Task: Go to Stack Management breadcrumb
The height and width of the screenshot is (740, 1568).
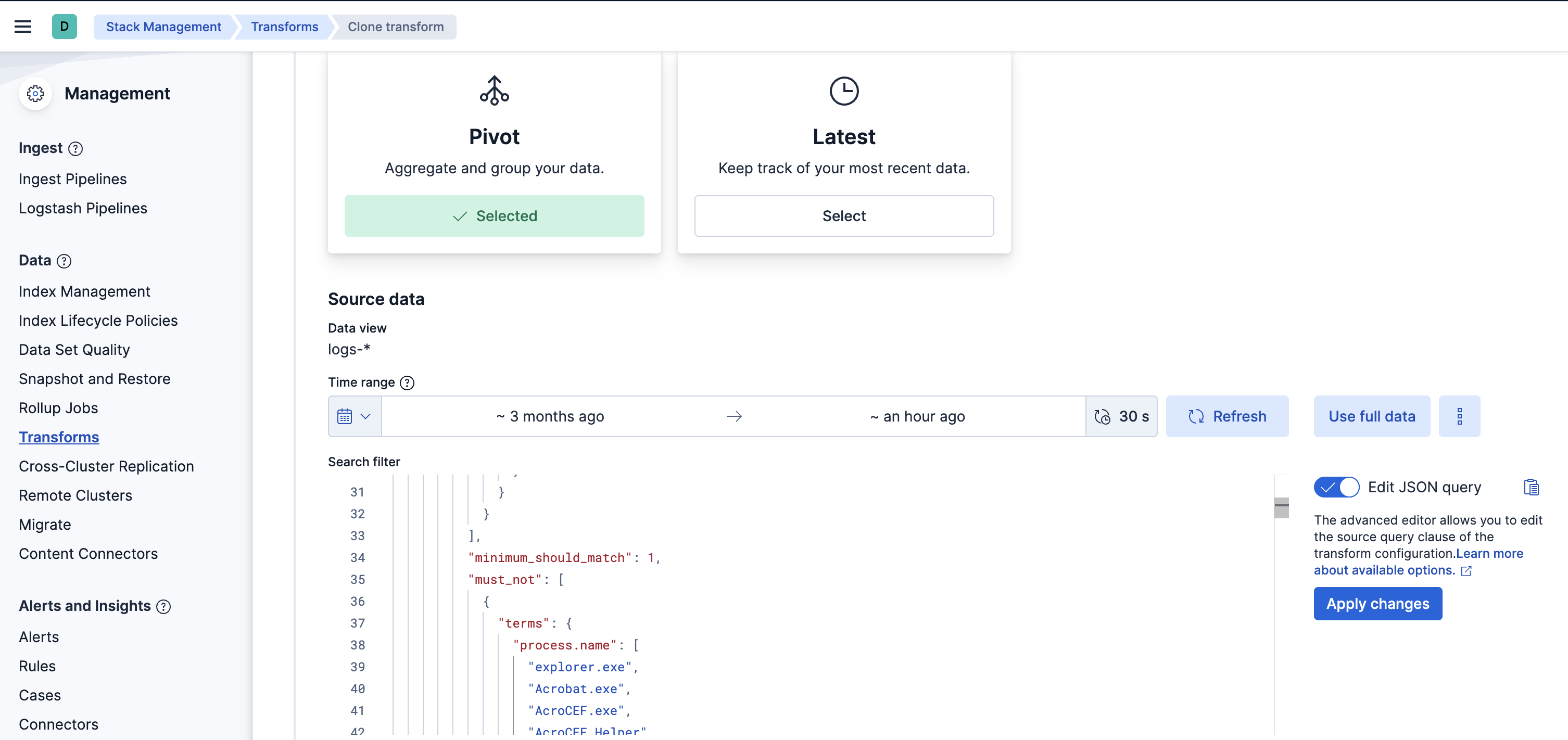Action: pyautogui.click(x=163, y=27)
